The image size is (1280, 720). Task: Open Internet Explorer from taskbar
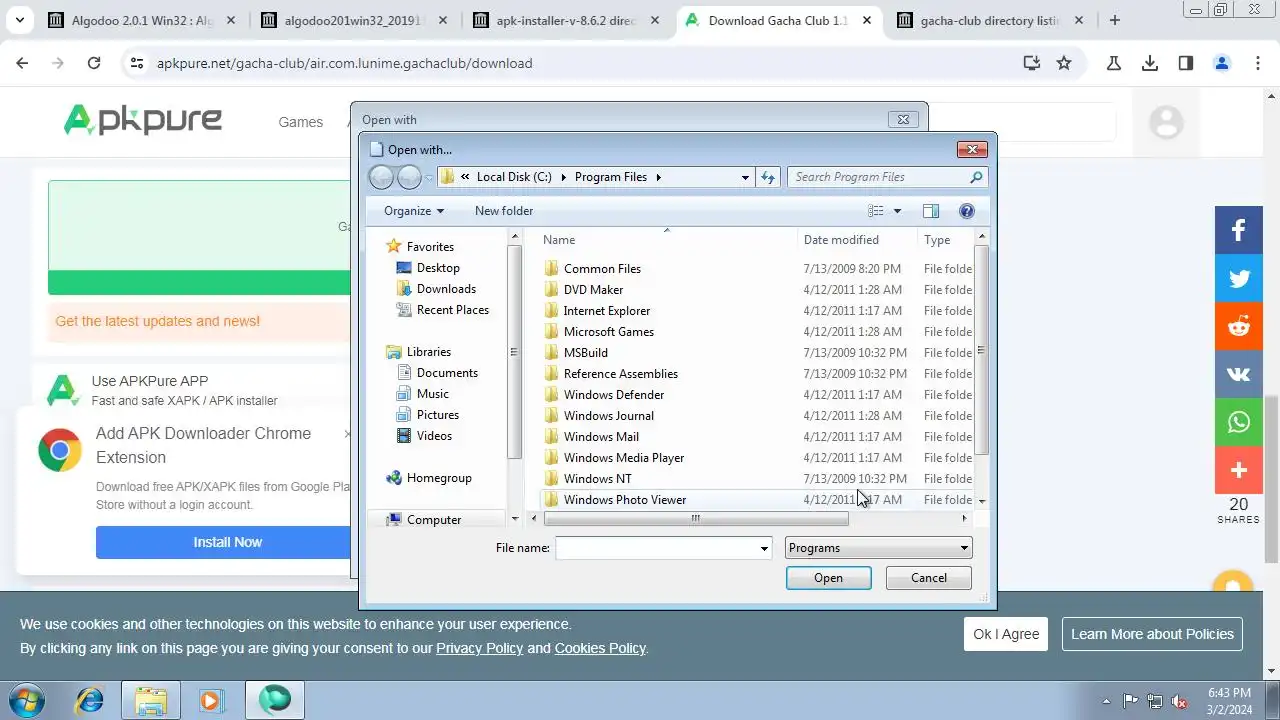click(90, 700)
